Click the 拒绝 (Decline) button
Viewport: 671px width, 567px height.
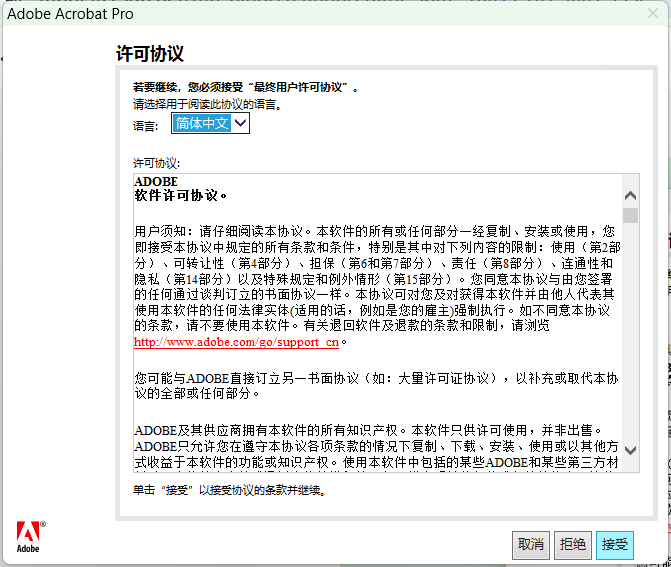point(573,545)
